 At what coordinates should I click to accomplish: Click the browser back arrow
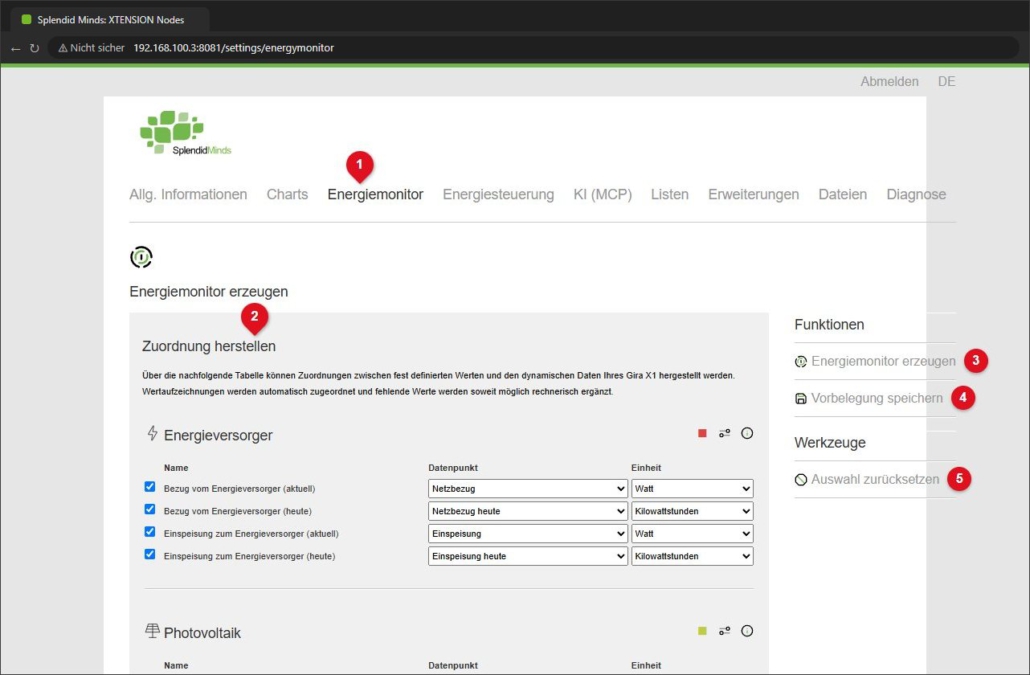16,49
